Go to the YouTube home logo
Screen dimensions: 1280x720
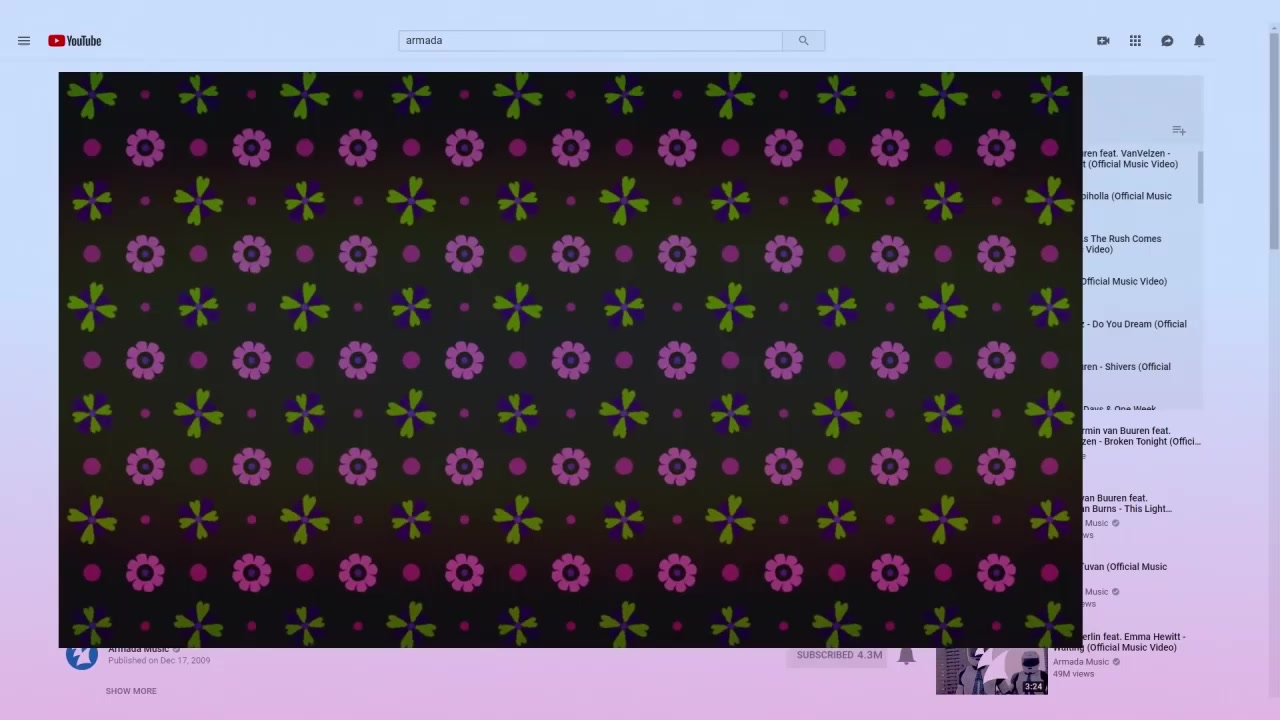point(75,41)
